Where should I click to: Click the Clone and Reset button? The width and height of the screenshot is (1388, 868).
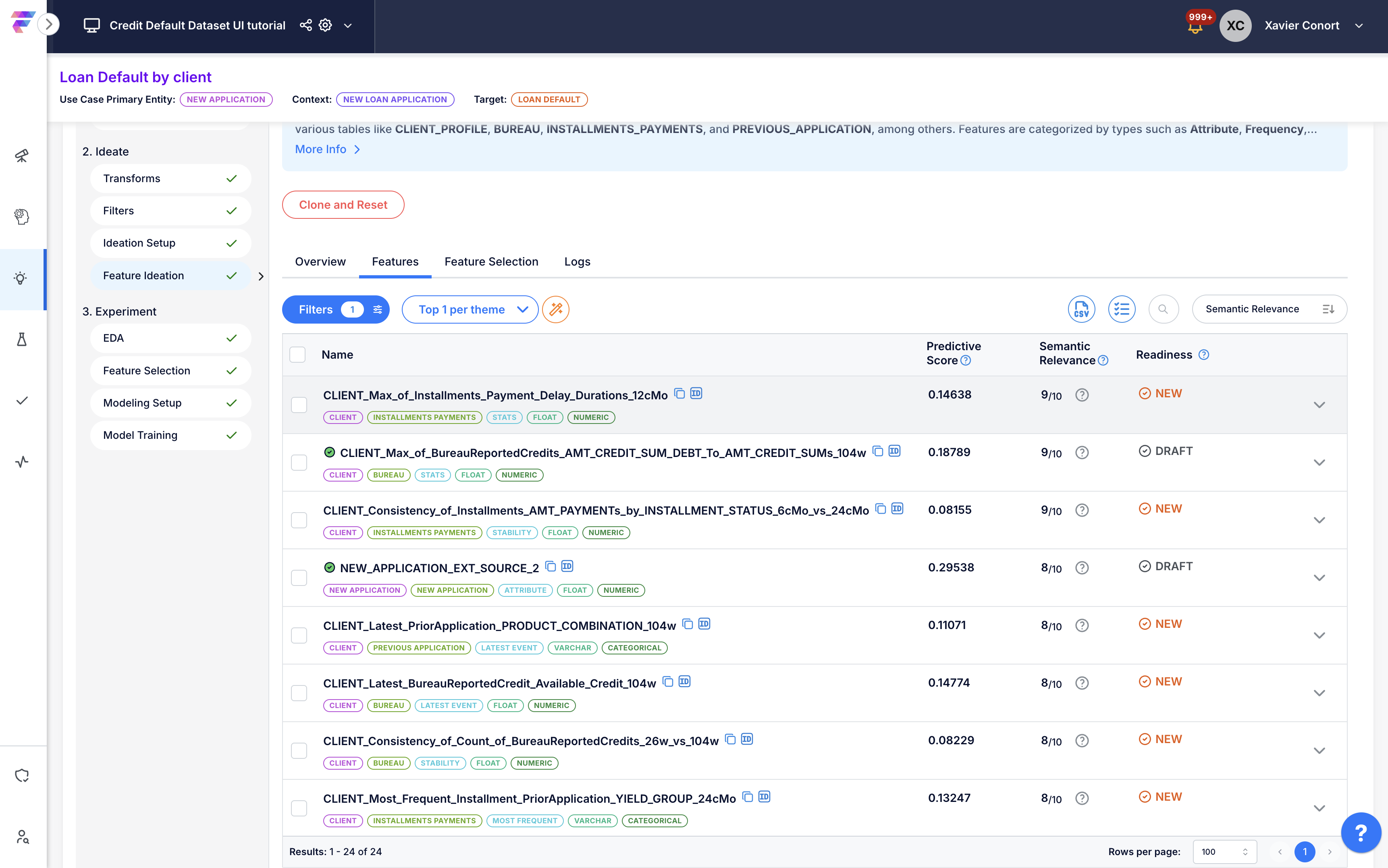coord(343,205)
